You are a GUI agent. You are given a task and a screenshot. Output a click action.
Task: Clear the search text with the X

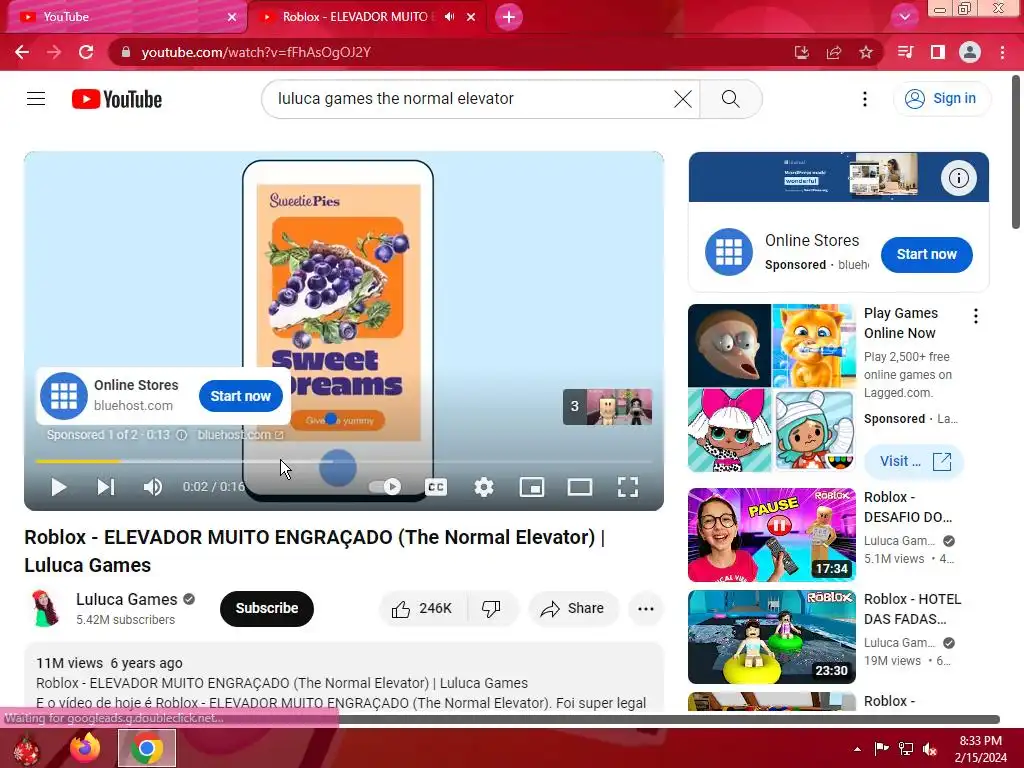[x=682, y=99]
